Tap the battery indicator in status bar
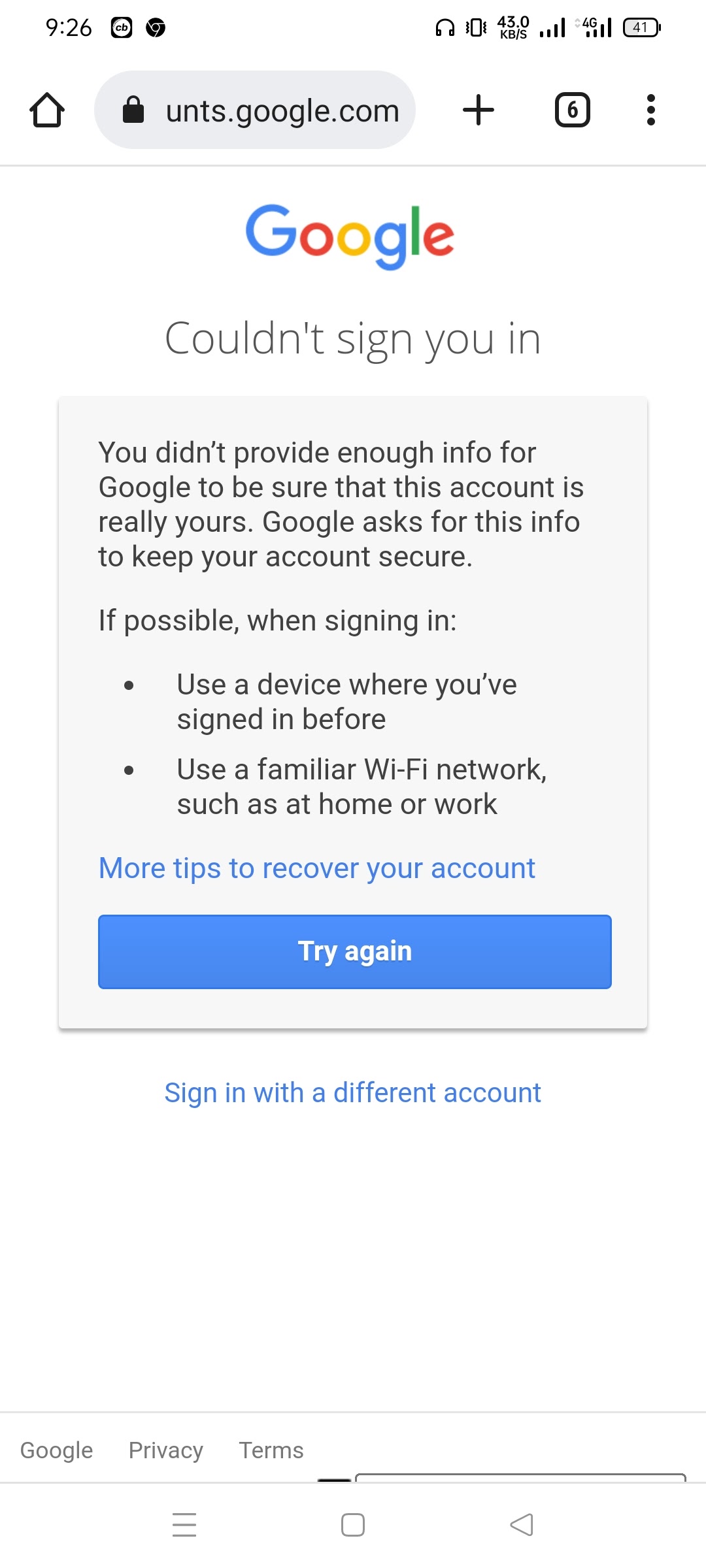Viewport: 706px width, 1568px height. (x=642, y=27)
